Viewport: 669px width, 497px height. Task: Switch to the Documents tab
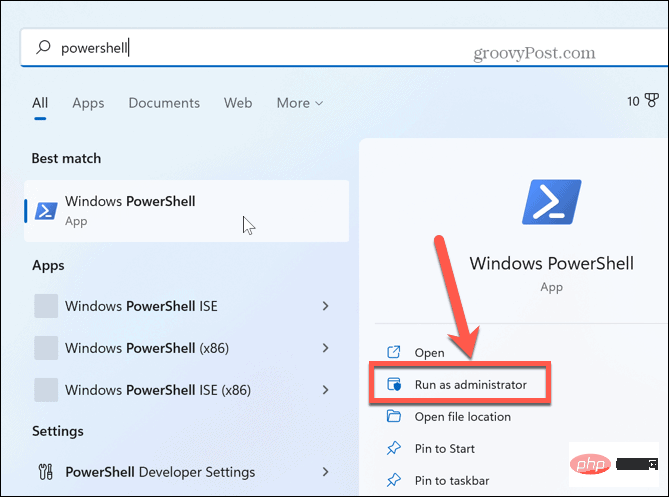tap(164, 103)
